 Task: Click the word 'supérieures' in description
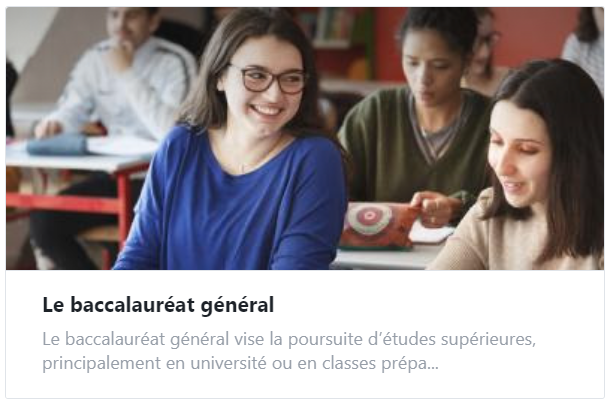(488, 339)
